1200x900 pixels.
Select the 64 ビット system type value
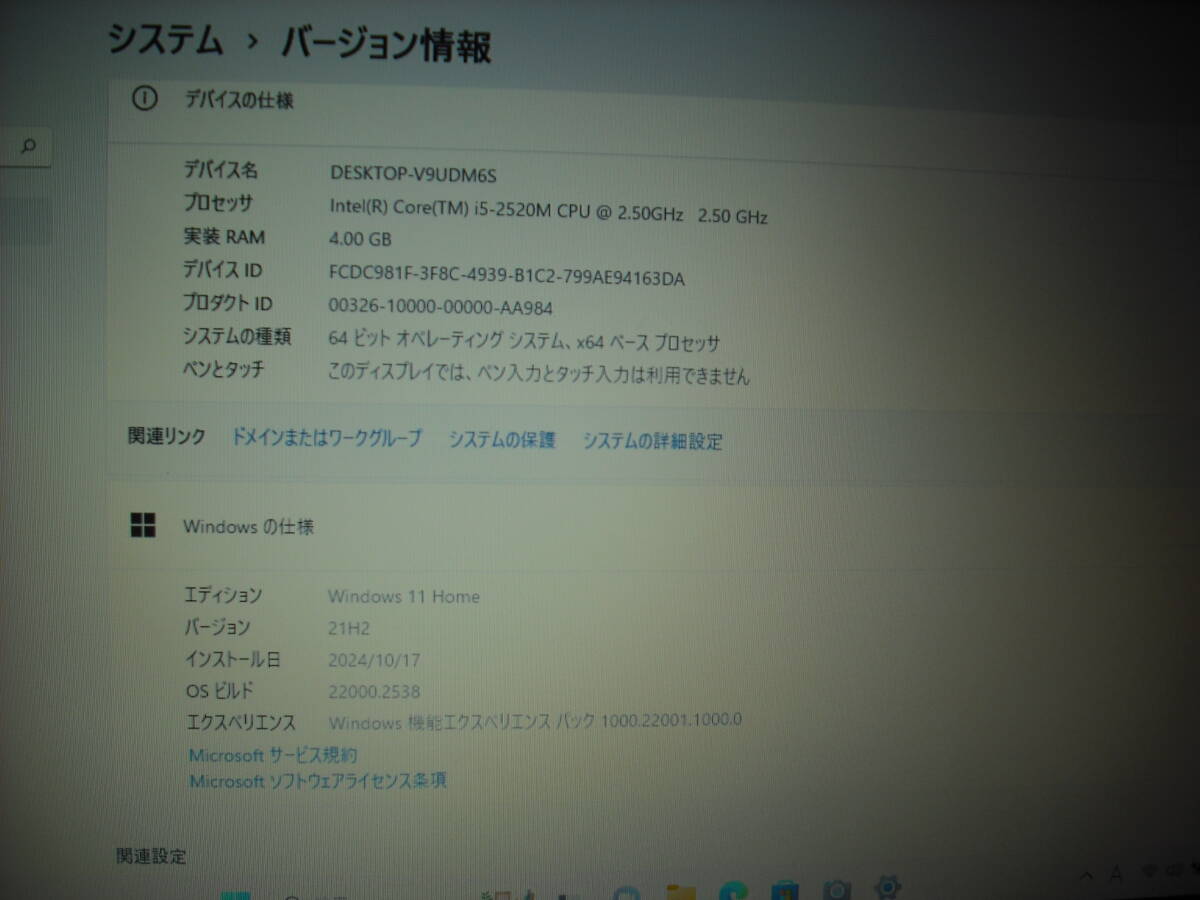(x=524, y=340)
